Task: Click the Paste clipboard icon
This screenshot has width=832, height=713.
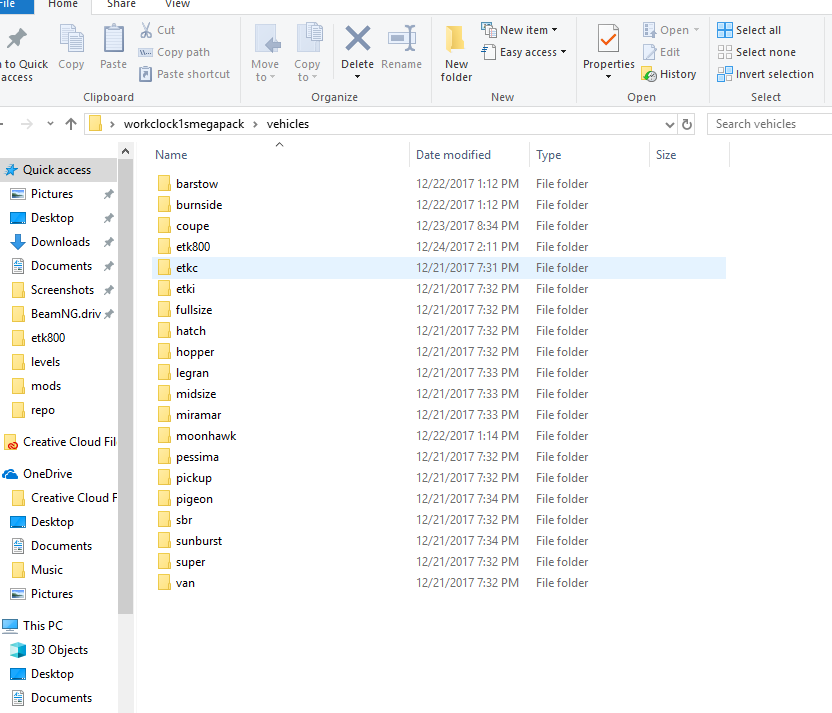Action: pos(114,38)
